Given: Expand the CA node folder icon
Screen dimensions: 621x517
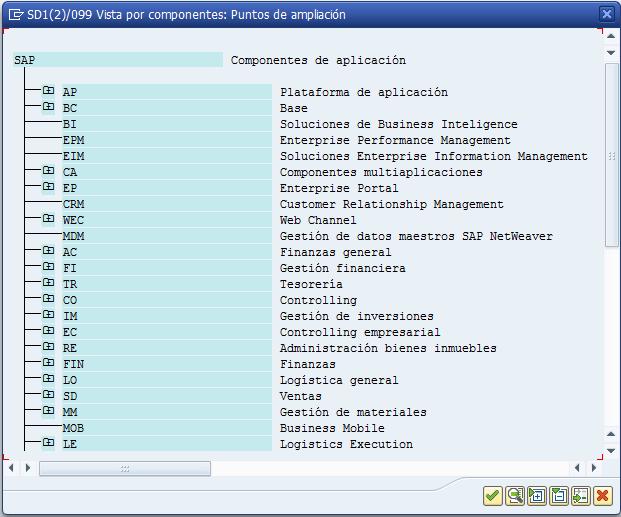Looking at the screenshot, I should point(48,171).
